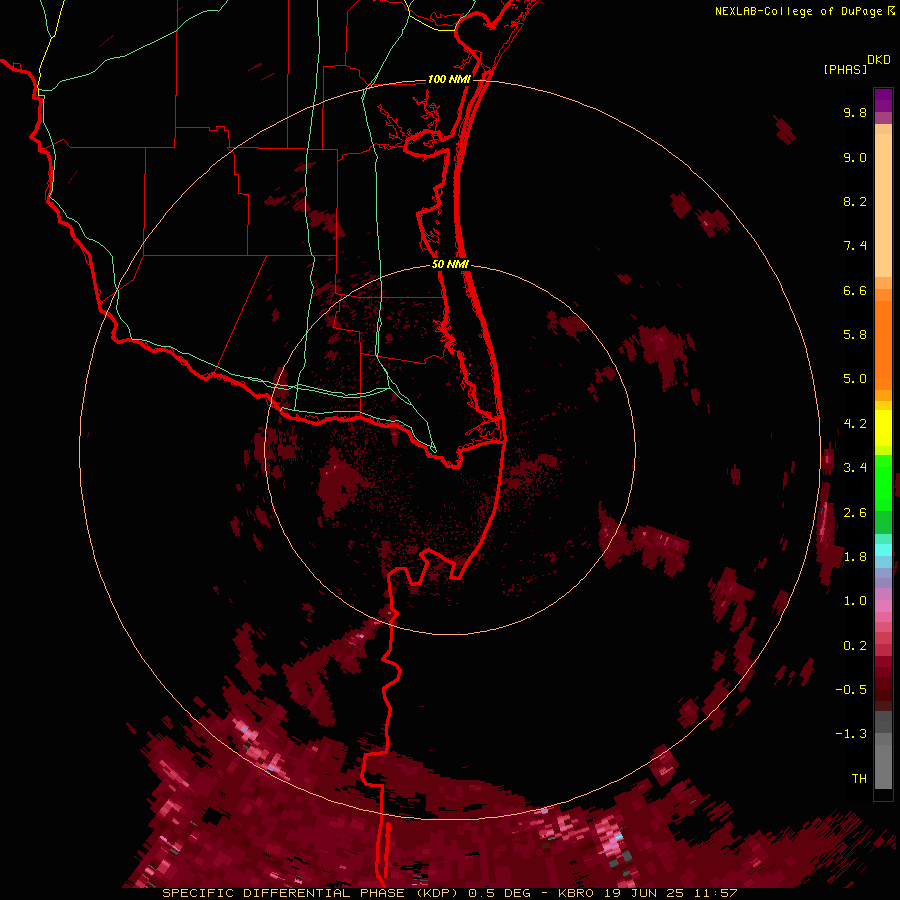Click the TH legend label
This screenshot has width=900, height=900.
click(859, 778)
